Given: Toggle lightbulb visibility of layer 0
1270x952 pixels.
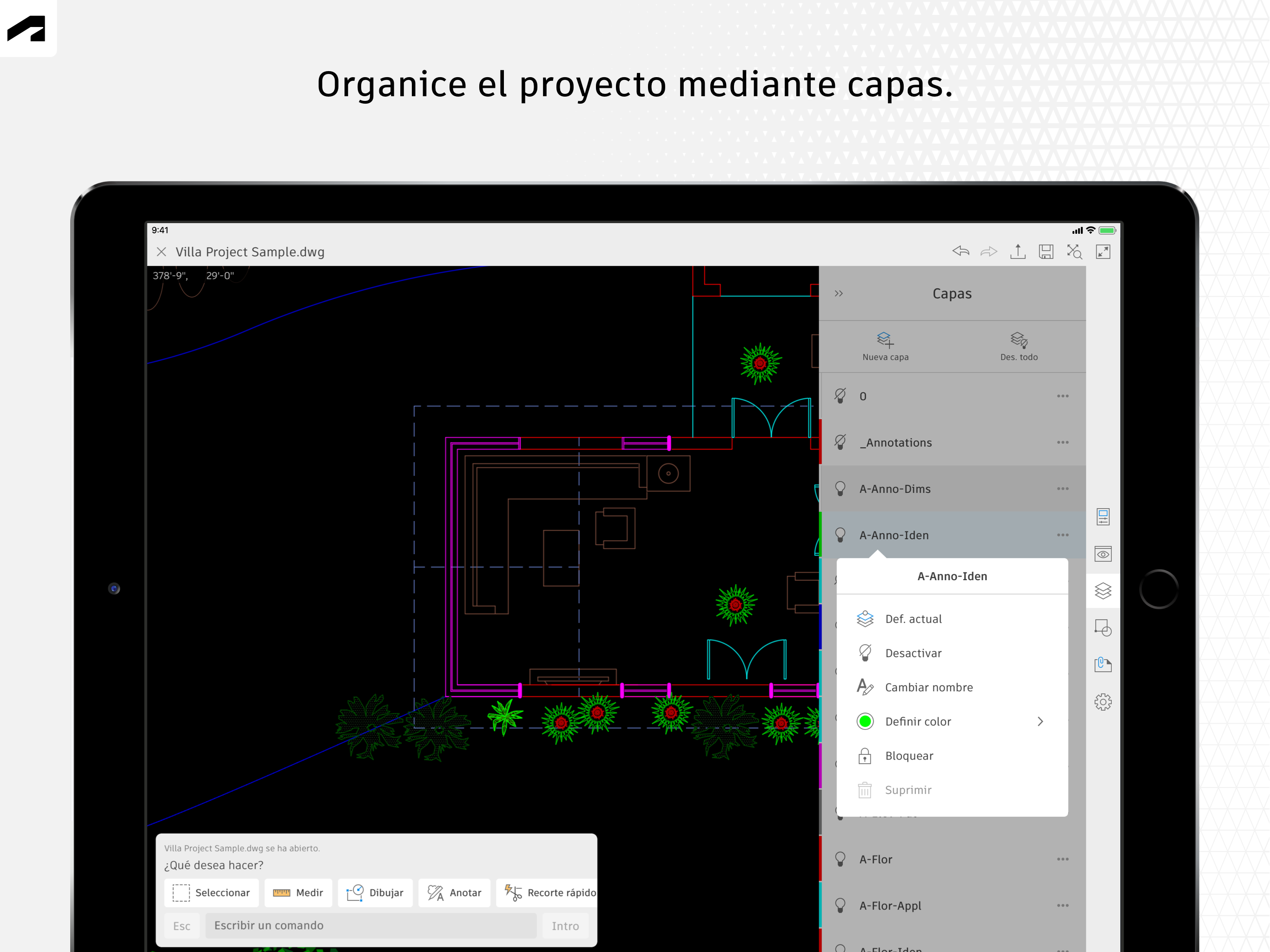Looking at the screenshot, I should pyautogui.click(x=840, y=396).
